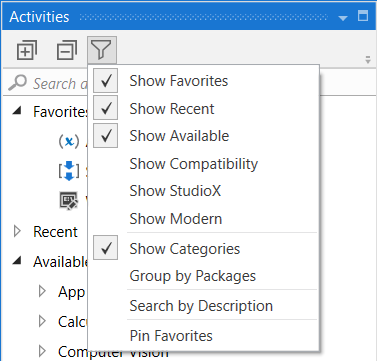Expand the Recent tree node
377x361 pixels.
(x=17, y=231)
